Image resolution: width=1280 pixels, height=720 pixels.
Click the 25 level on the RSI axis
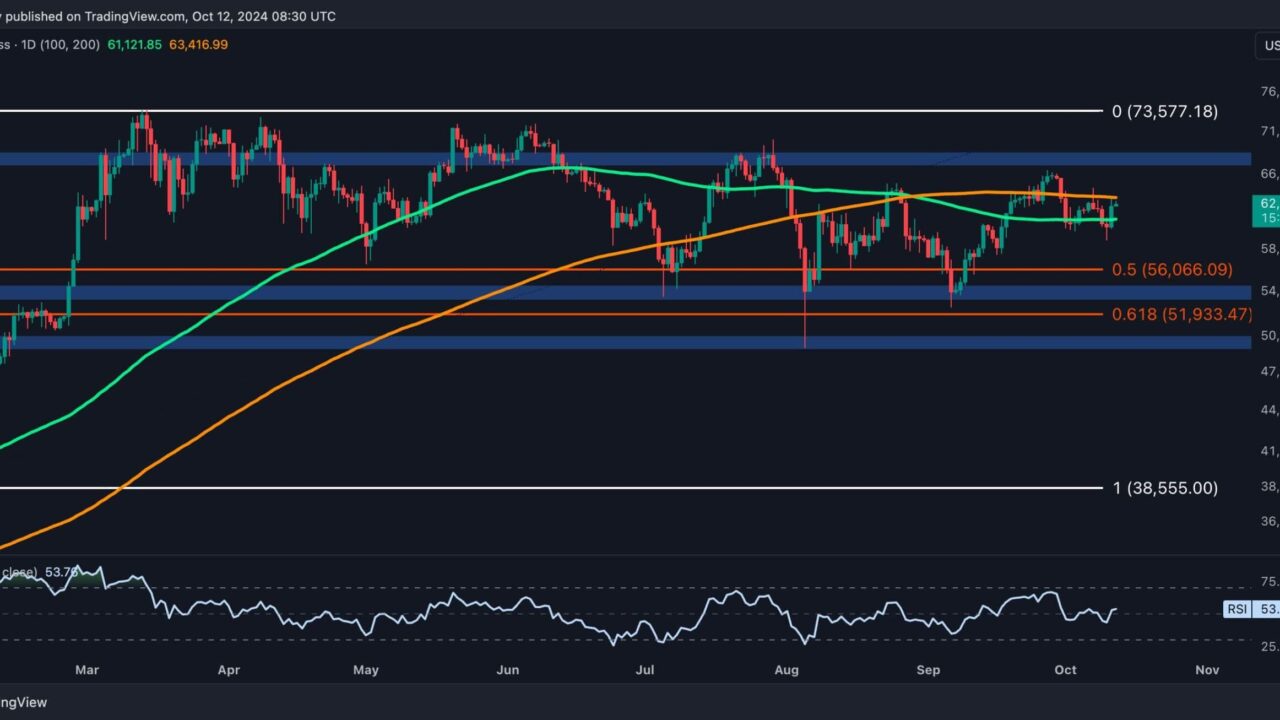coord(1270,646)
